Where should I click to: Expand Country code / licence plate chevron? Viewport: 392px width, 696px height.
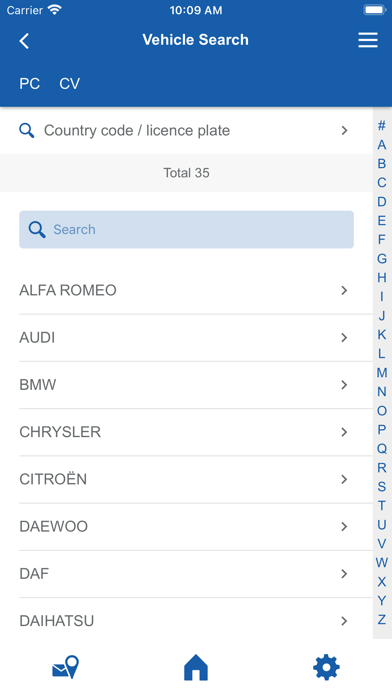344,130
